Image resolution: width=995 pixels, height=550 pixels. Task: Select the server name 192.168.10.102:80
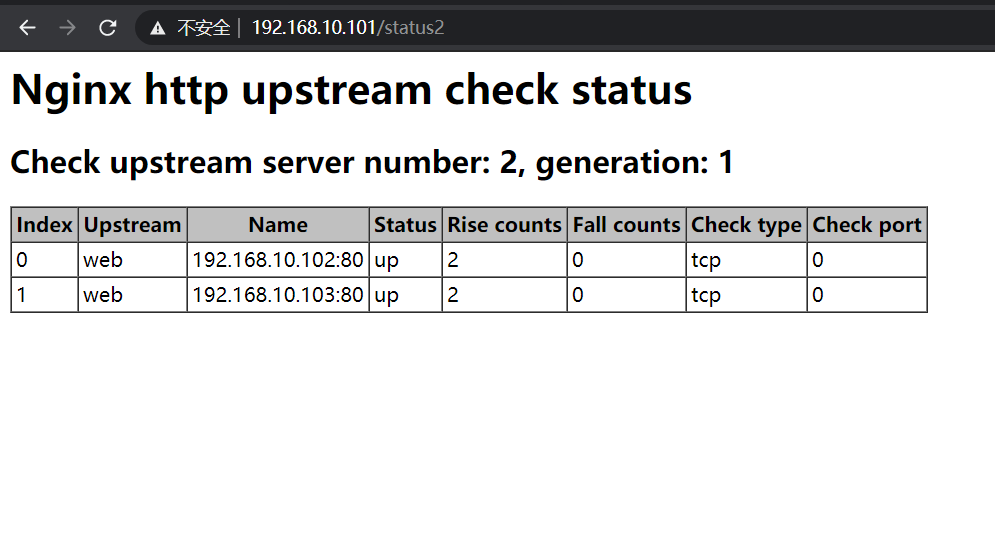tap(278, 259)
